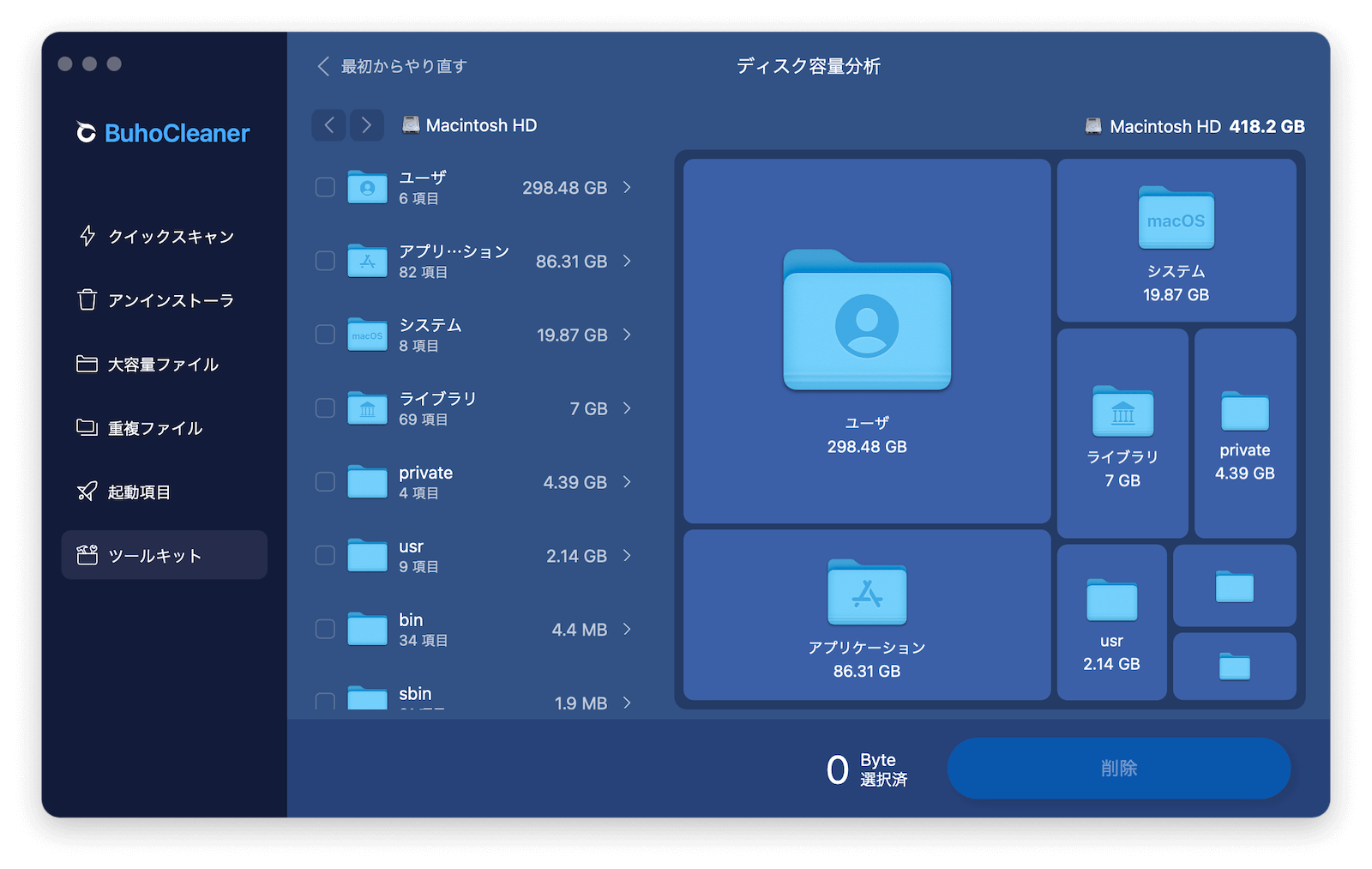
Task: Click the Uninstaller trash icon
Action: pyautogui.click(x=87, y=300)
